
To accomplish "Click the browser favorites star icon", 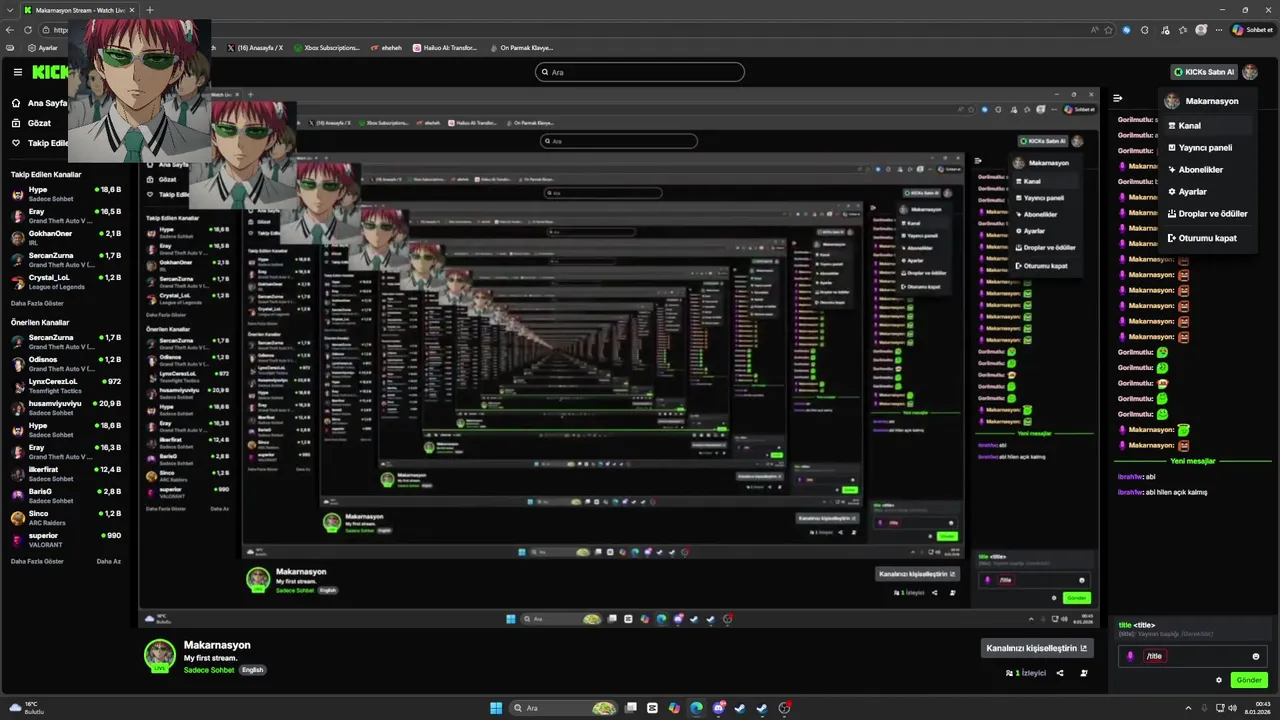I will [x=1108, y=30].
